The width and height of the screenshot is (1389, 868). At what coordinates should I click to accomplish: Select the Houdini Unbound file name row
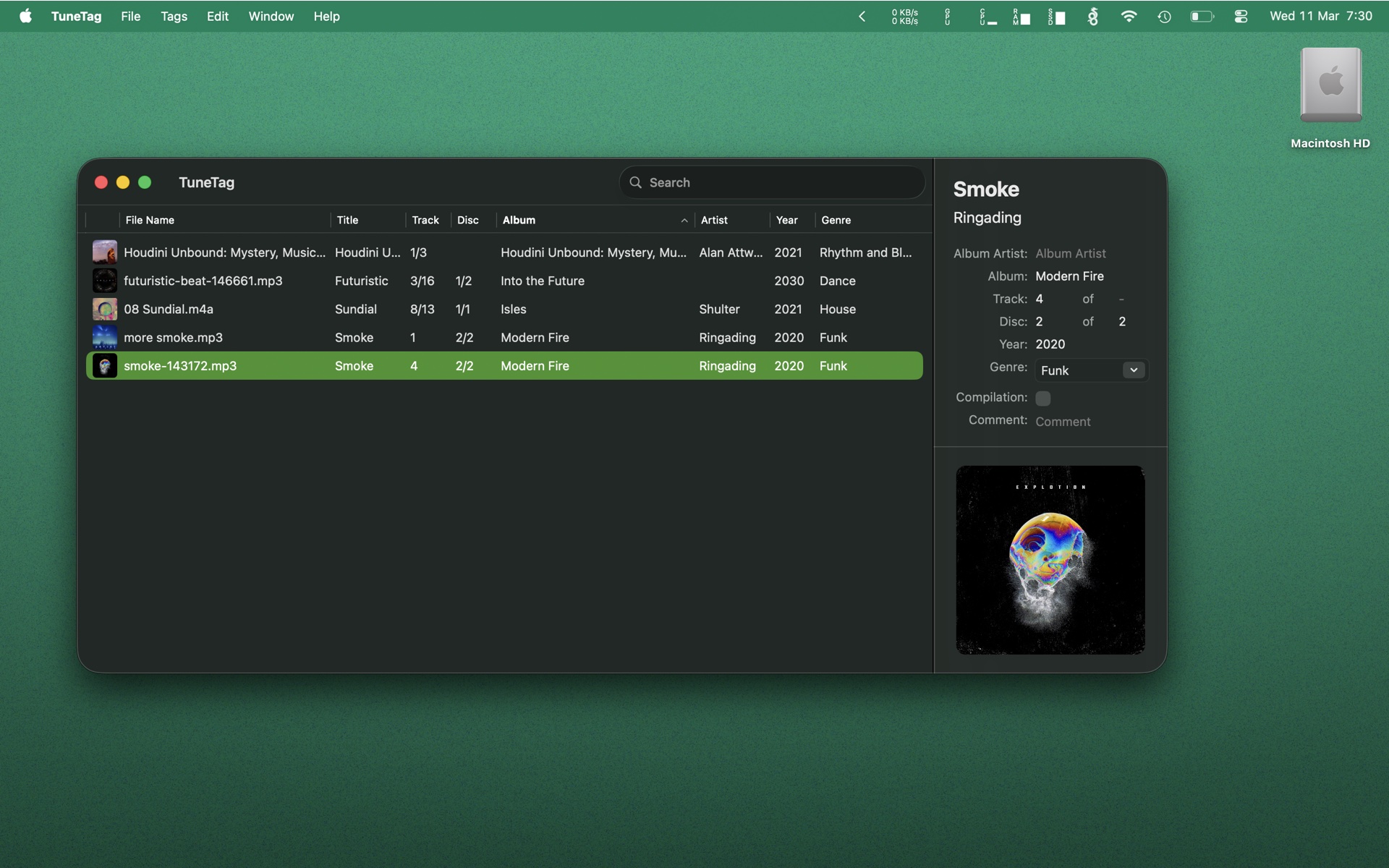pos(225,252)
